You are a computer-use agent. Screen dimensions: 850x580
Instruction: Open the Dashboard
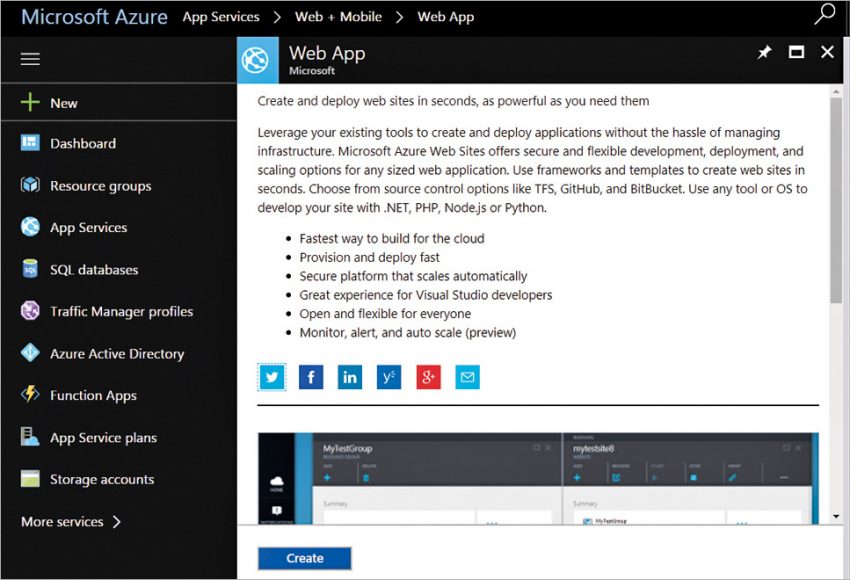point(83,143)
